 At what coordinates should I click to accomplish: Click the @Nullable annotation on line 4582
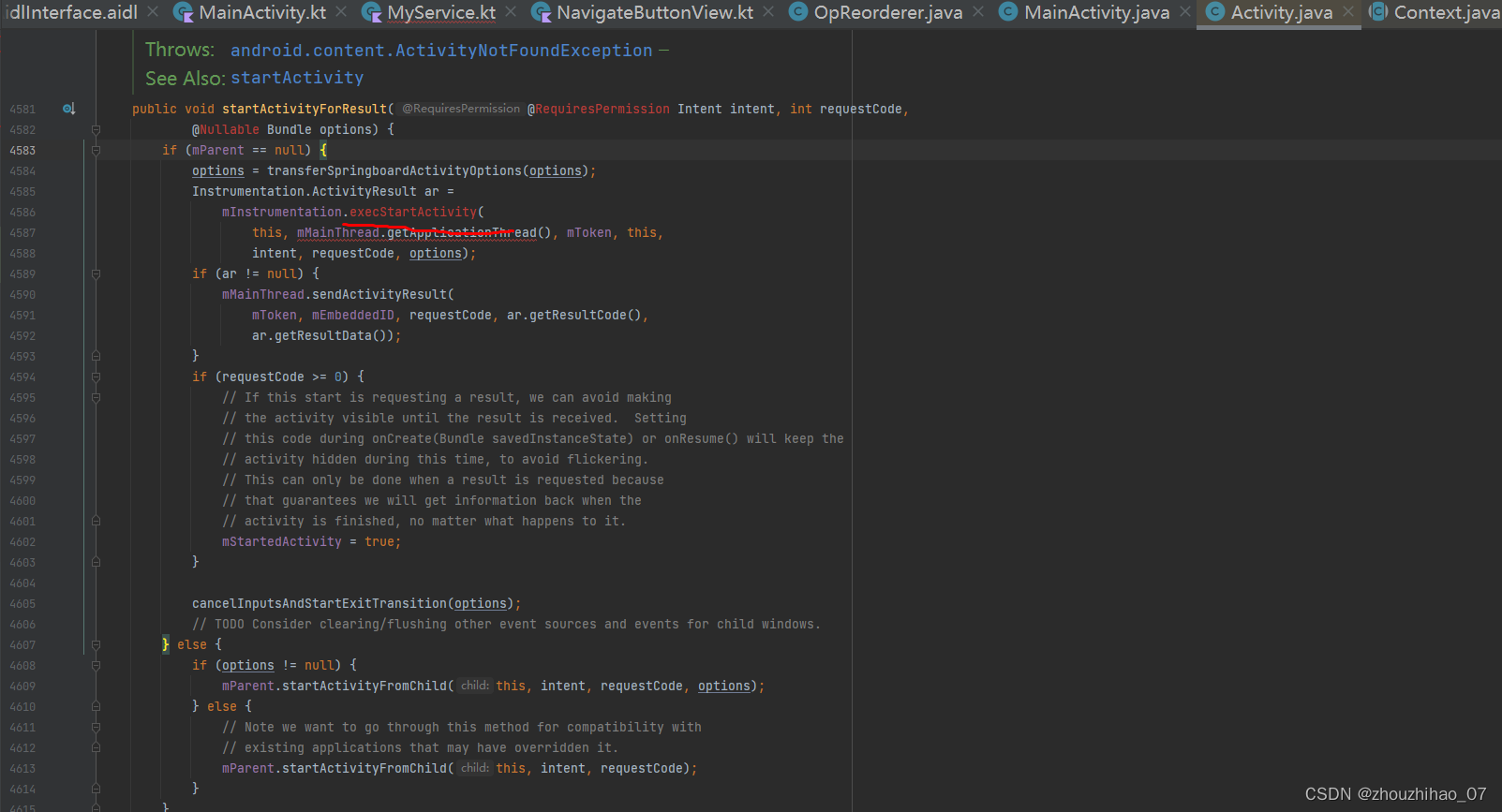pyautogui.click(x=226, y=129)
